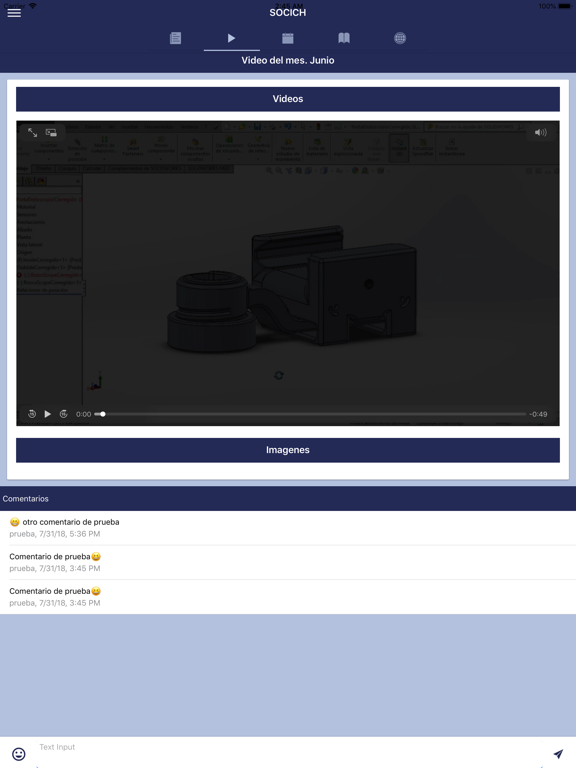This screenshot has height=768, width=576.
Task: Skip back 15 seconds
Action: (32, 414)
